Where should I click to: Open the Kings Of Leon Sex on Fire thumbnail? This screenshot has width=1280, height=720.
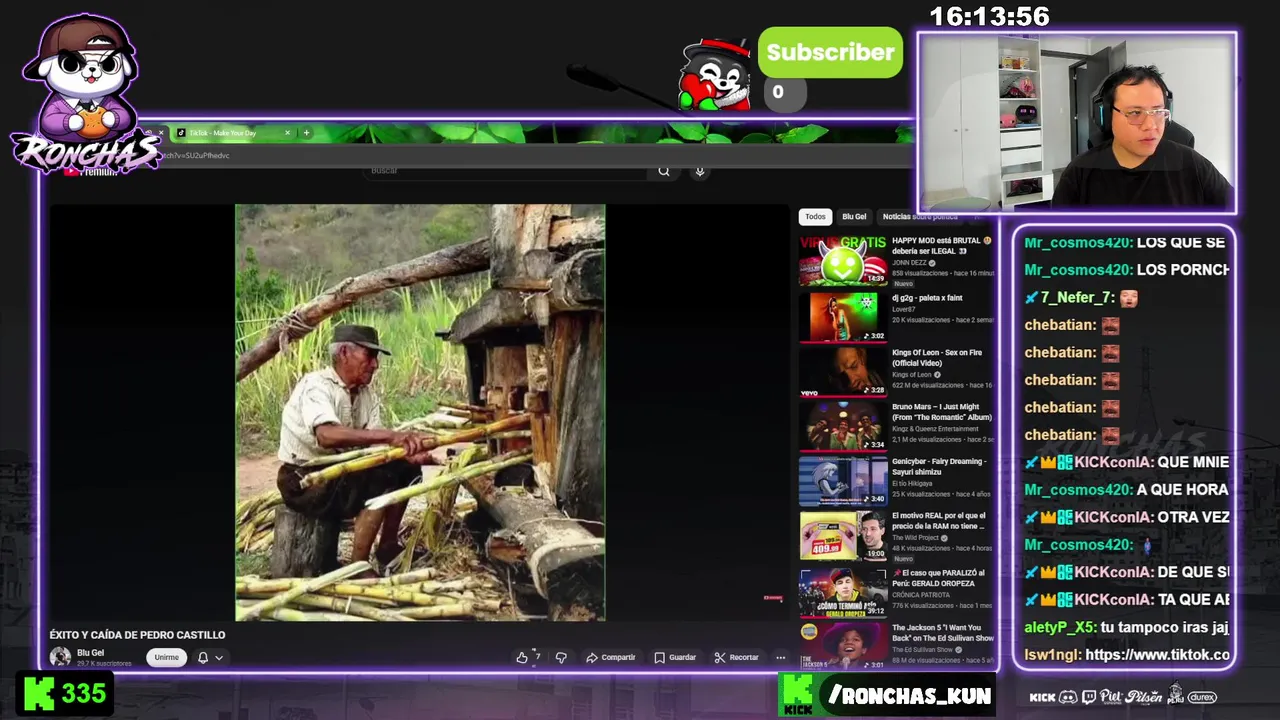tap(843, 371)
